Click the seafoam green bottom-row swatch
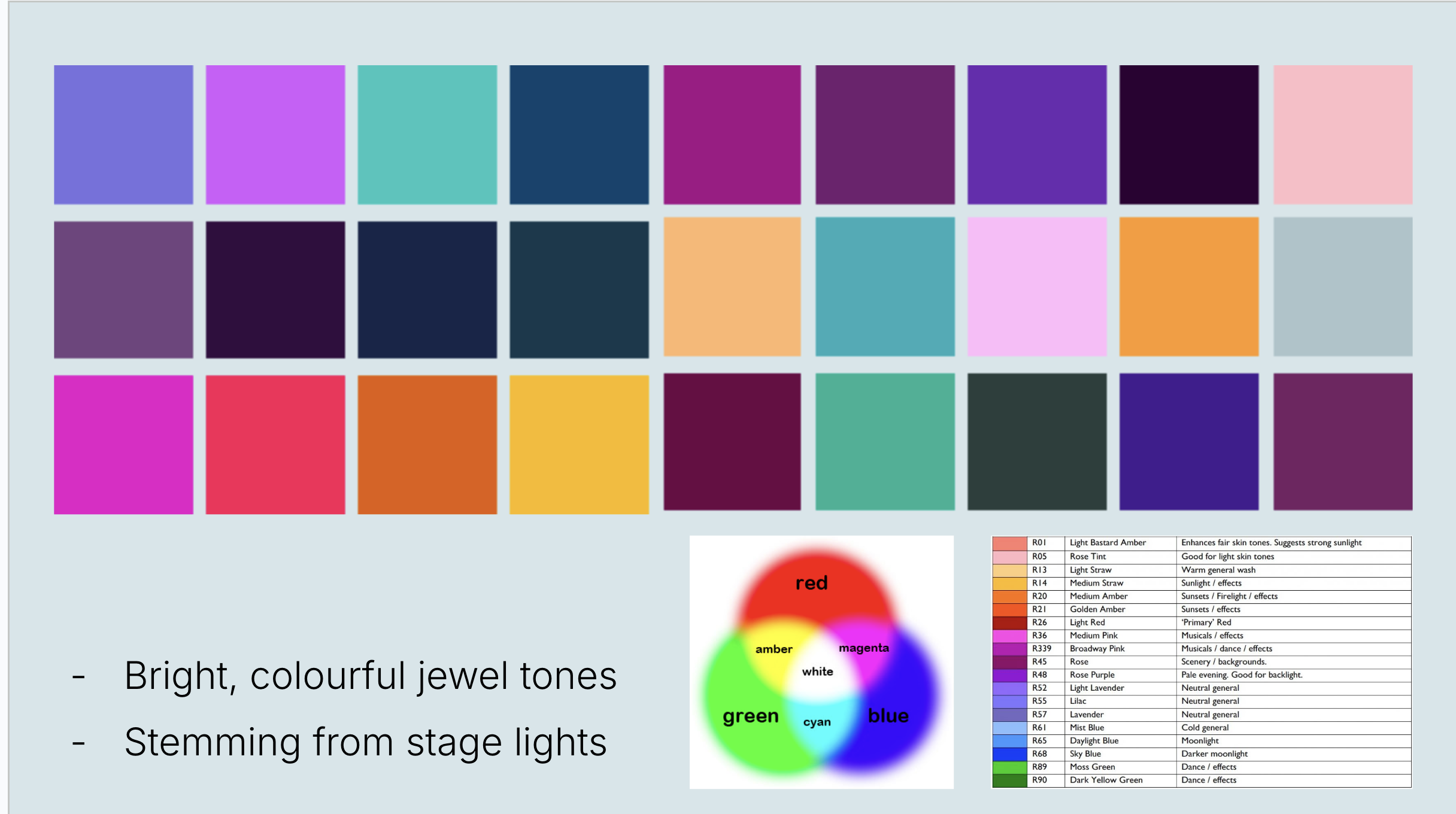The height and width of the screenshot is (814, 1456). (884, 442)
